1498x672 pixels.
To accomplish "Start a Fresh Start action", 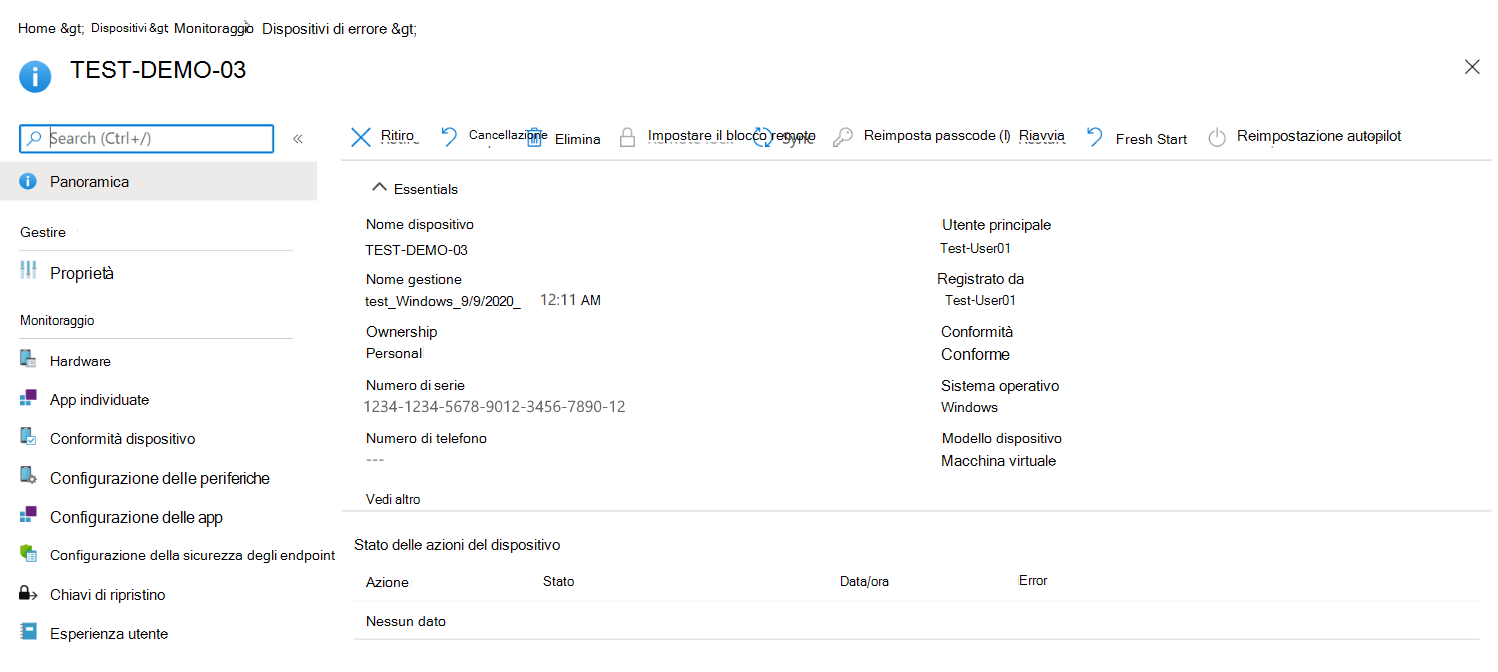I will [x=1151, y=138].
